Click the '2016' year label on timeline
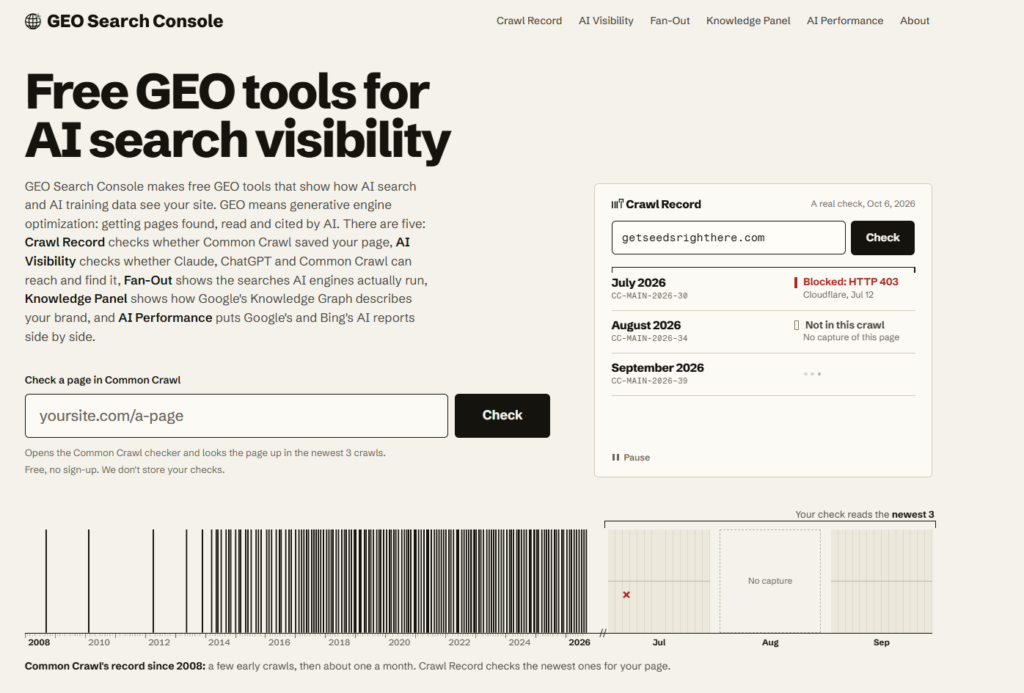Image resolution: width=1024 pixels, height=693 pixels. pos(279,643)
